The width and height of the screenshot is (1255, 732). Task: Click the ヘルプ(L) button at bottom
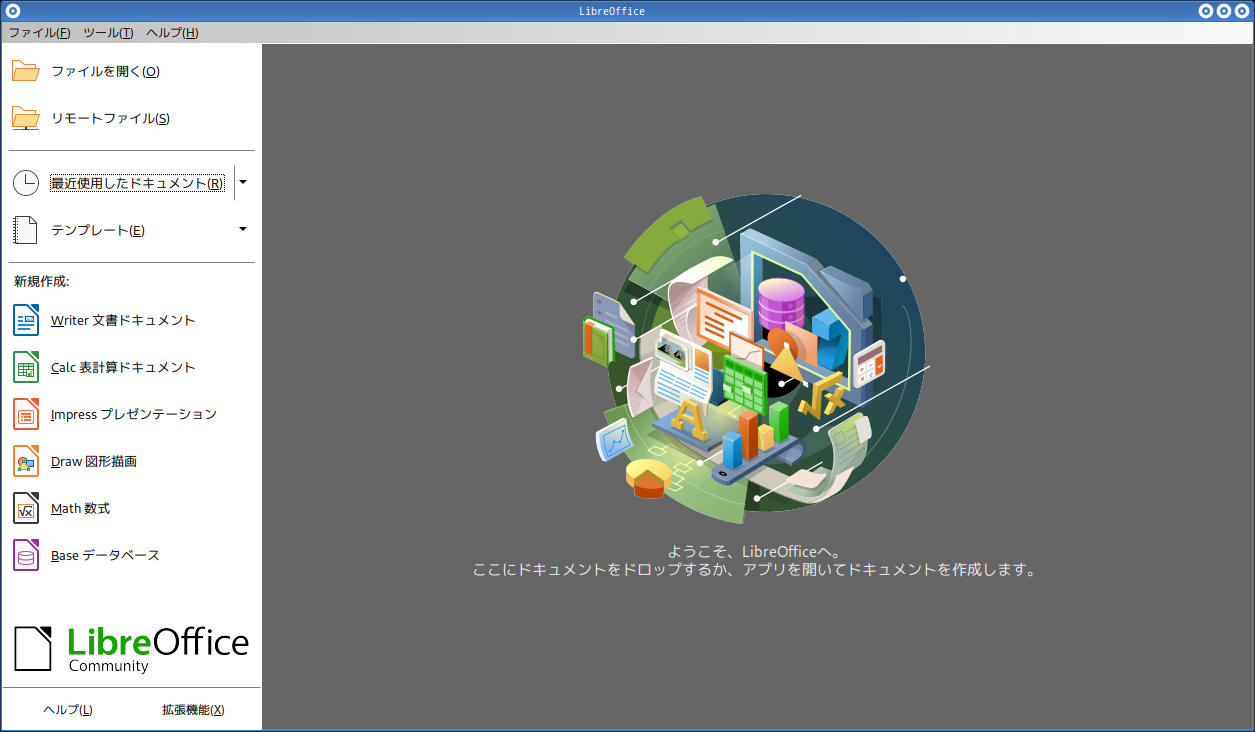68,710
